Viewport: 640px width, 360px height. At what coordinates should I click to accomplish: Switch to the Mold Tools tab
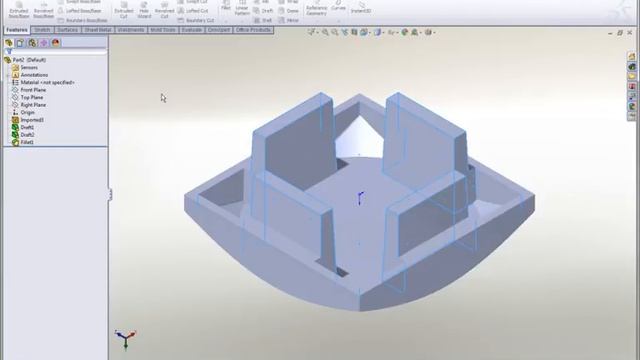(x=163, y=30)
